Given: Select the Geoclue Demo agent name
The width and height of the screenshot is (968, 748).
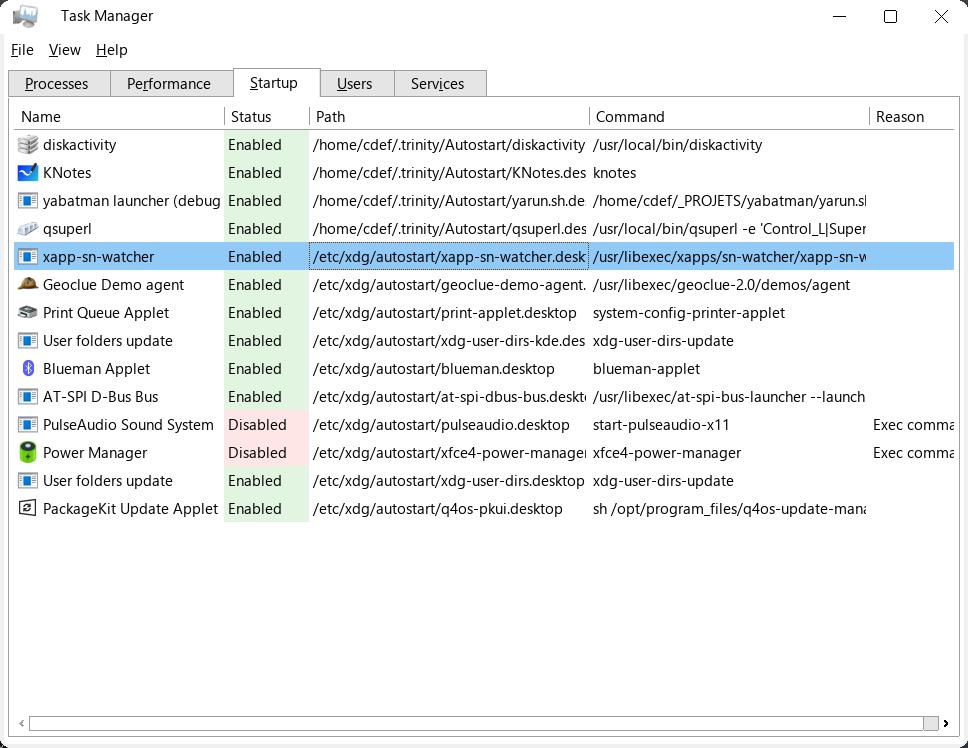Looking at the screenshot, I should [114, 285].
